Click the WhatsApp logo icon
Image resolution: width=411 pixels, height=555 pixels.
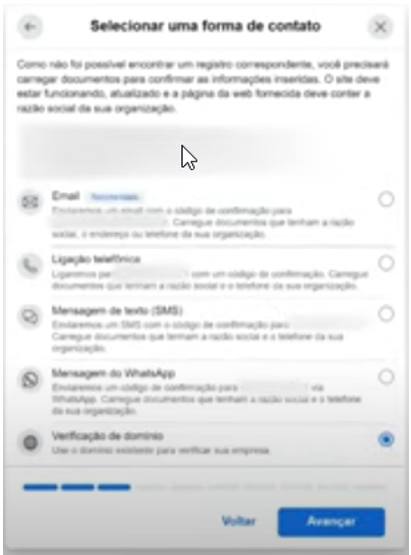[30, 380]
